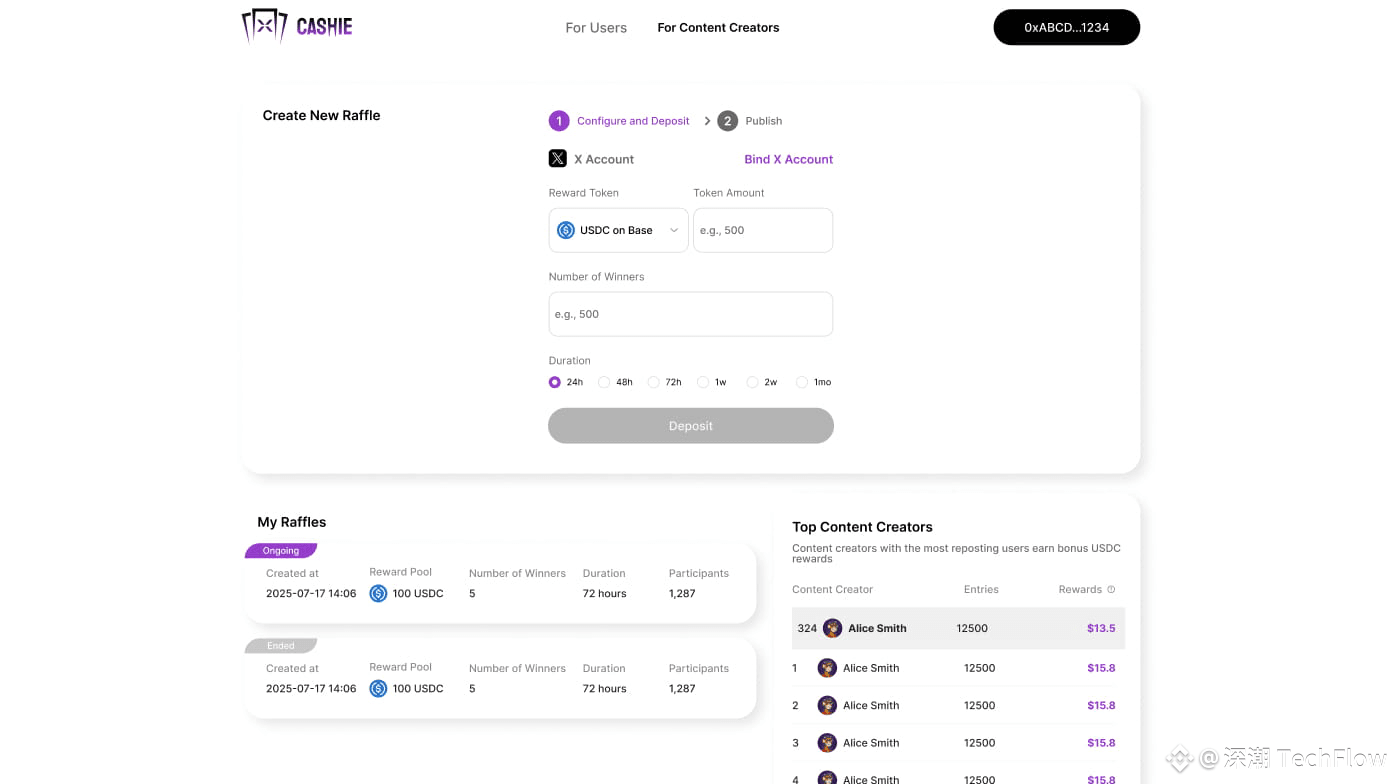Click the USDC icon in the Ongoing raffle
Viewport: 1395px width, 784px height.
pyautogui.click(x=378, y=594)
